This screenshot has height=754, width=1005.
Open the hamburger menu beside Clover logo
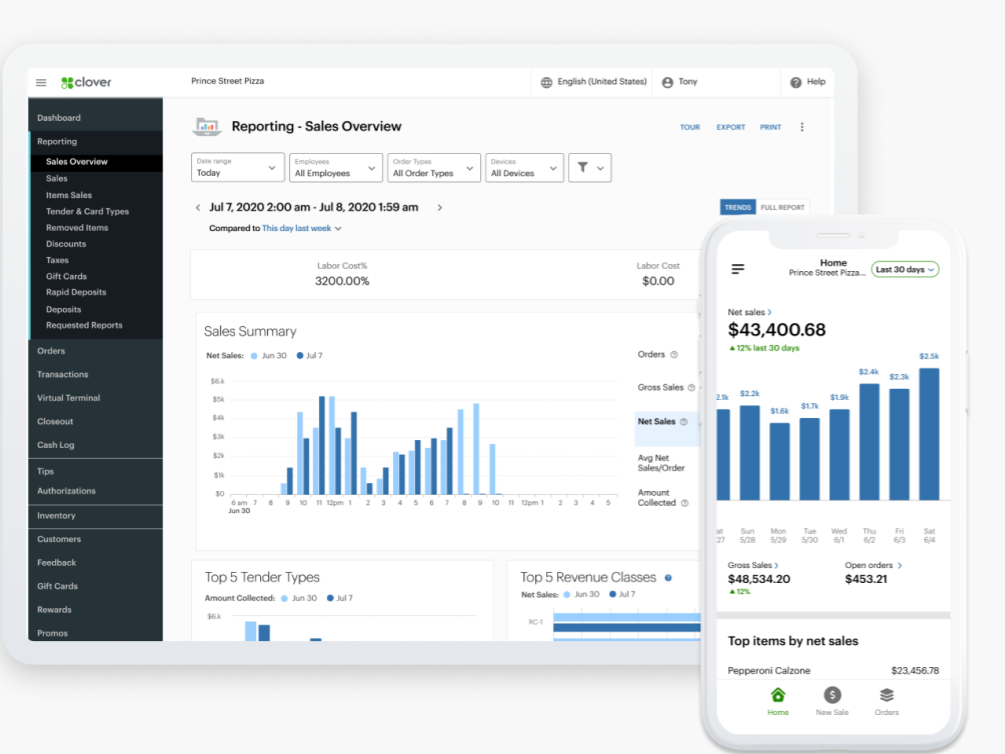(x=41, y=83)
